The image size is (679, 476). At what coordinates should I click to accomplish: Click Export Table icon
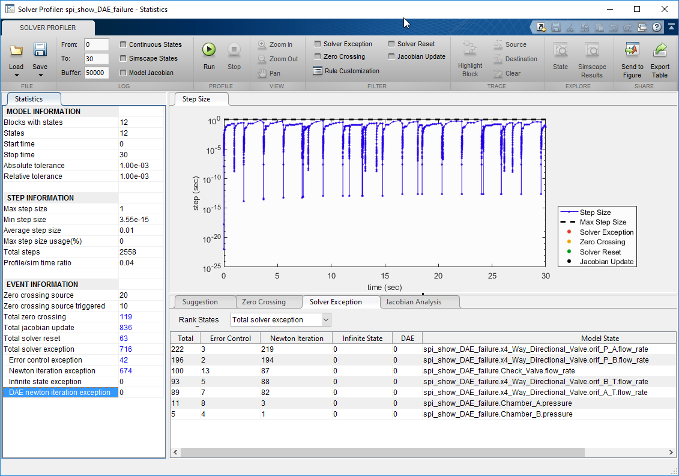(660, 51)
